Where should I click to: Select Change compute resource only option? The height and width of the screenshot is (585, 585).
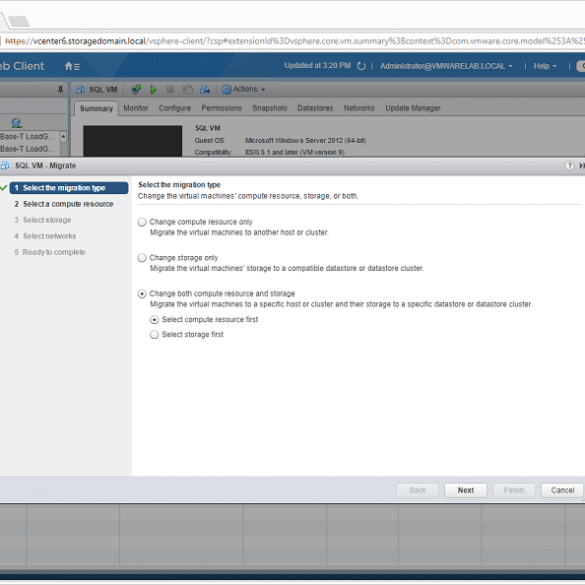point(142,222)
